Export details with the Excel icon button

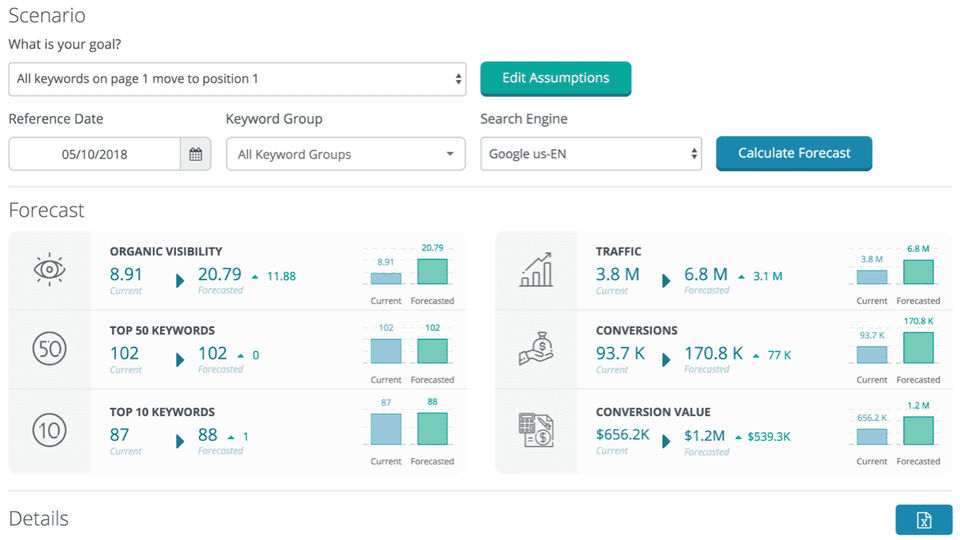coord(924,520)
